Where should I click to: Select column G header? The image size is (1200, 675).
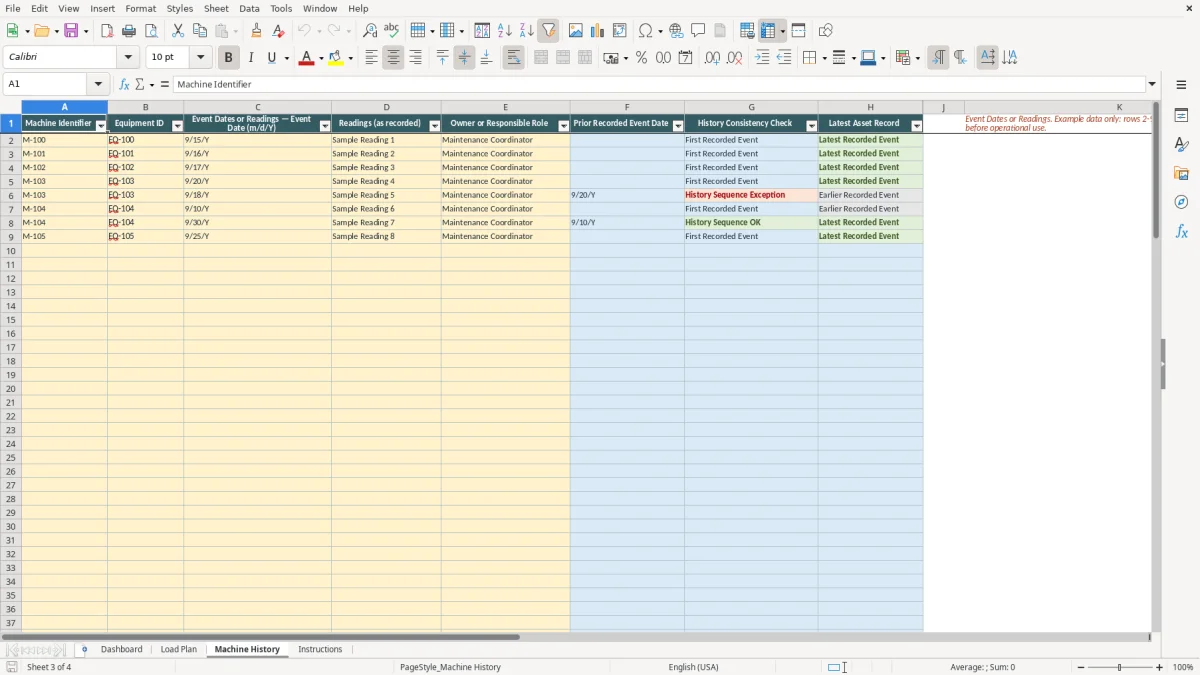click(x=751, y=107)
